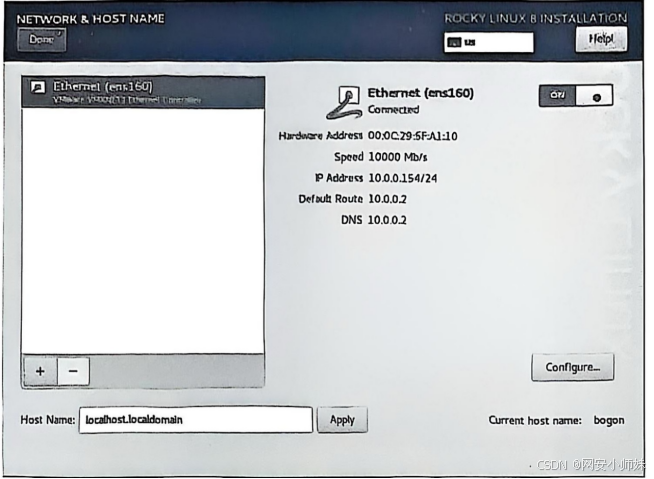Viewport: 654px width, 479px height.
Task: Focus the Host Name input field
Action: click(196, 420)
